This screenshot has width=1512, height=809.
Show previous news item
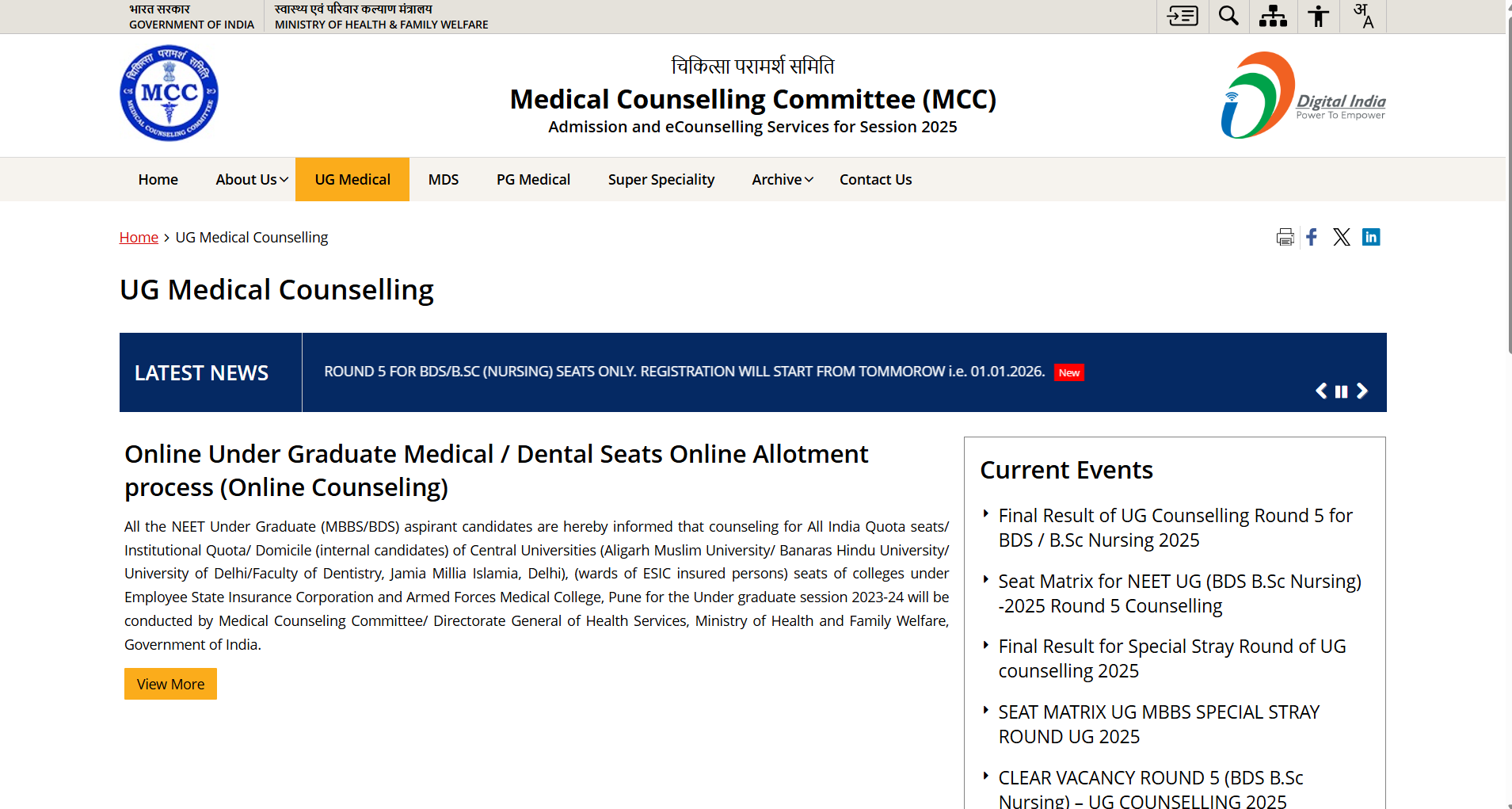[1321, 391]
